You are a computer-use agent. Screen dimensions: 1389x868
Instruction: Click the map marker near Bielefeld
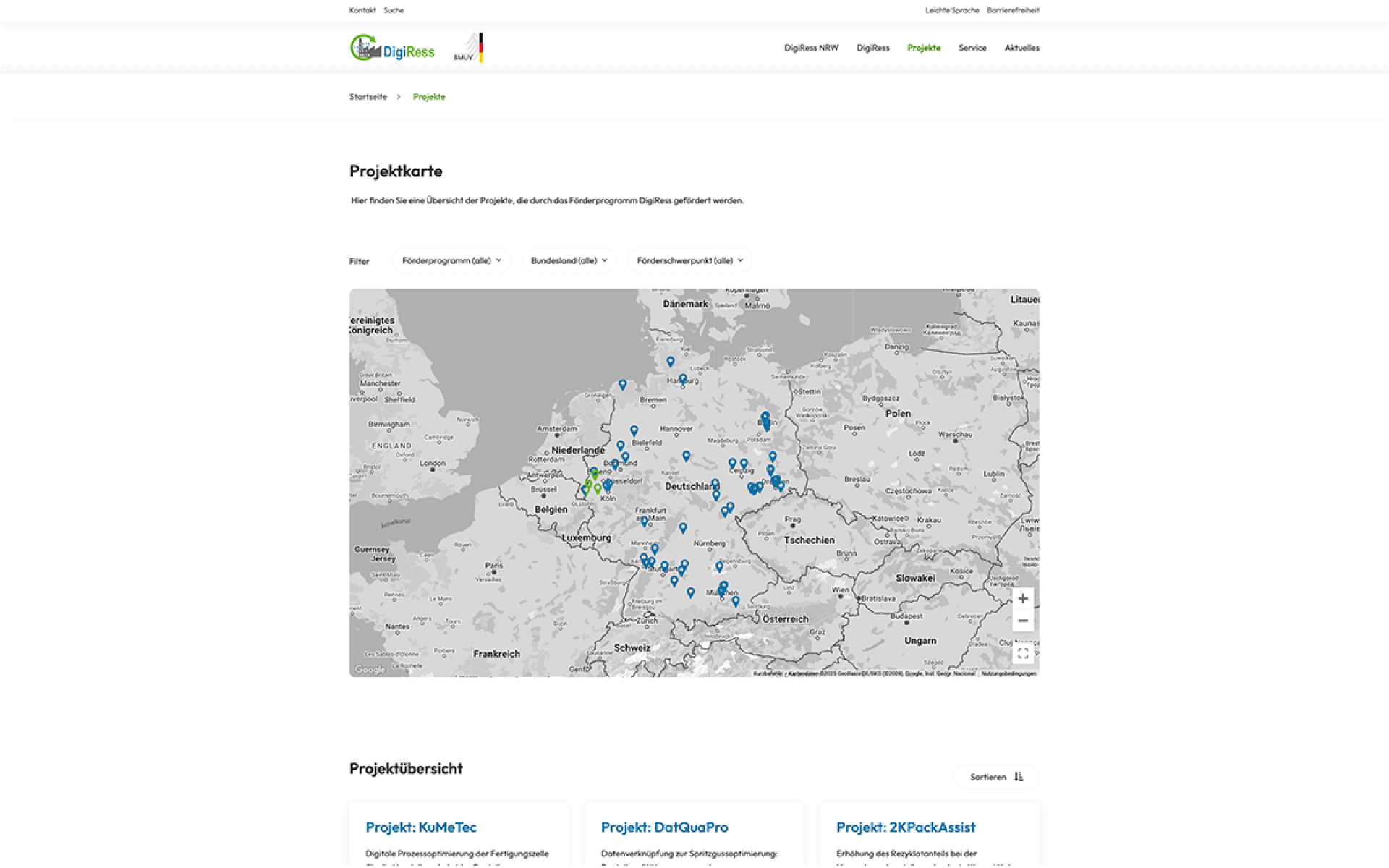(x=634, y=430)
